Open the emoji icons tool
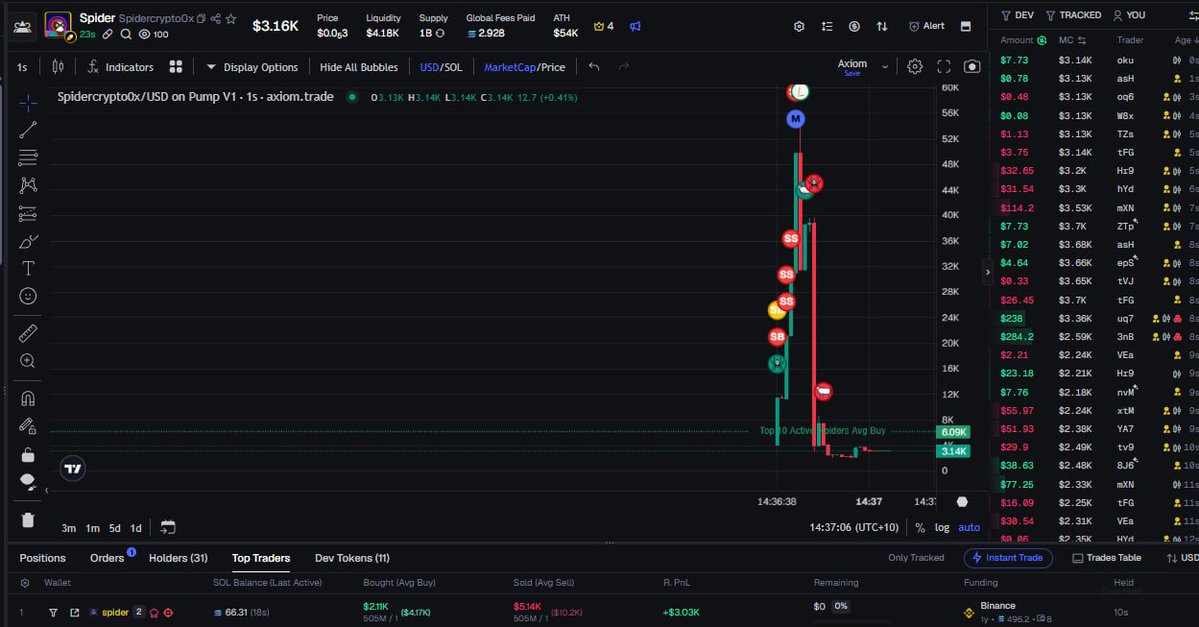 (x=28, y=296)
